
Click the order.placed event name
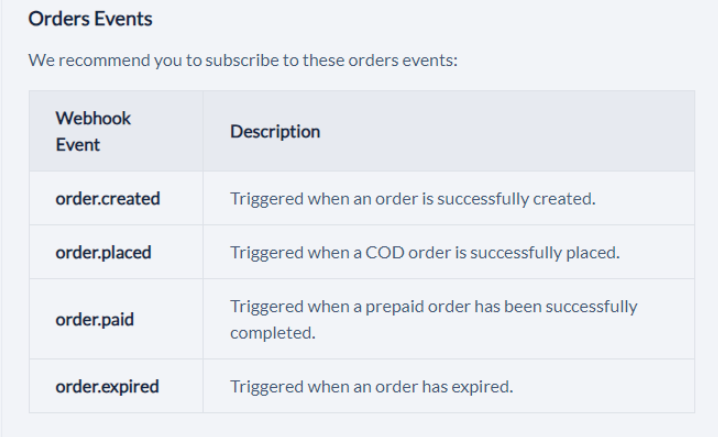103,252
